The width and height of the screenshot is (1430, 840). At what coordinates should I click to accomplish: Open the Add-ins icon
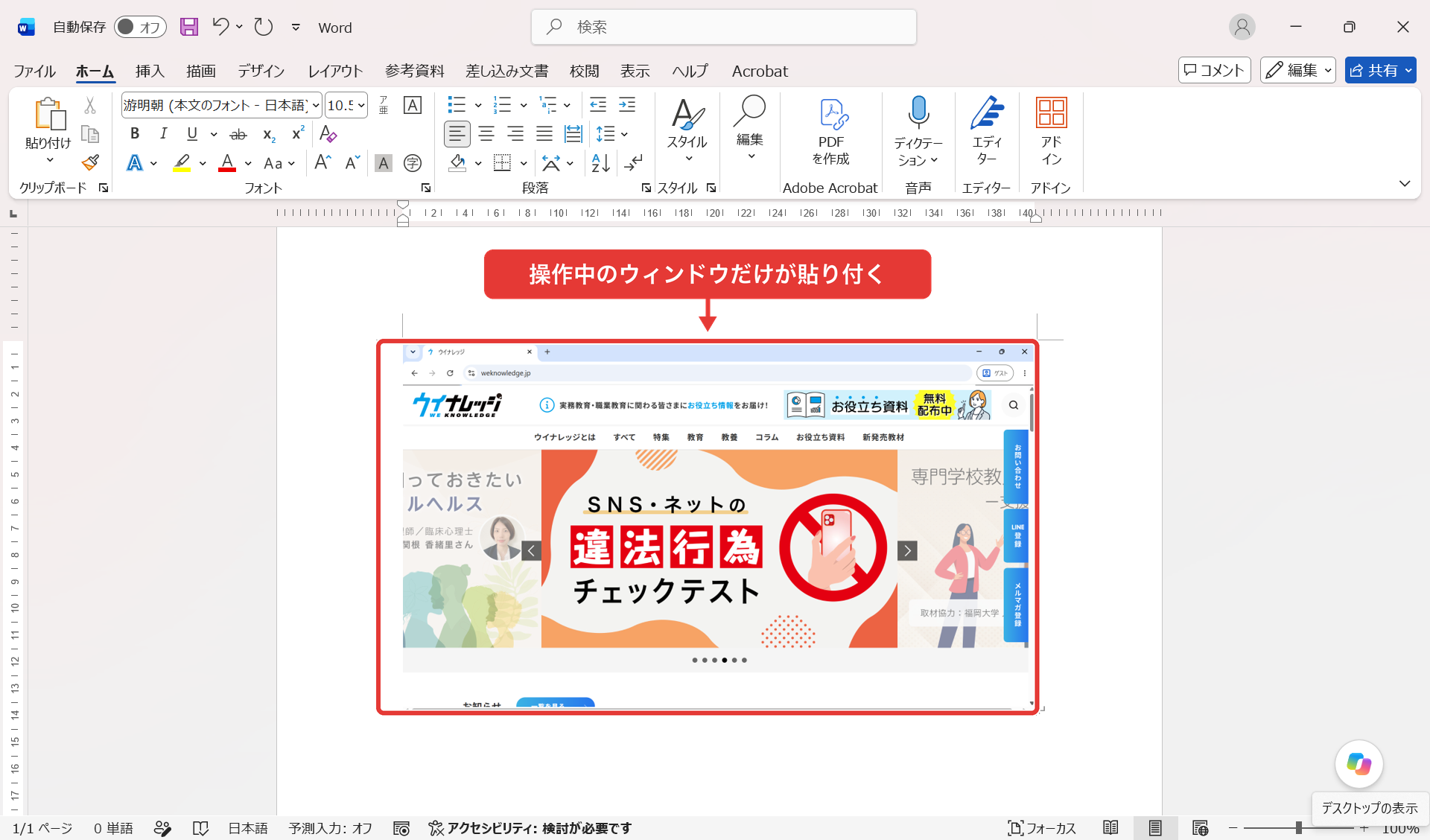[1051, 131]
